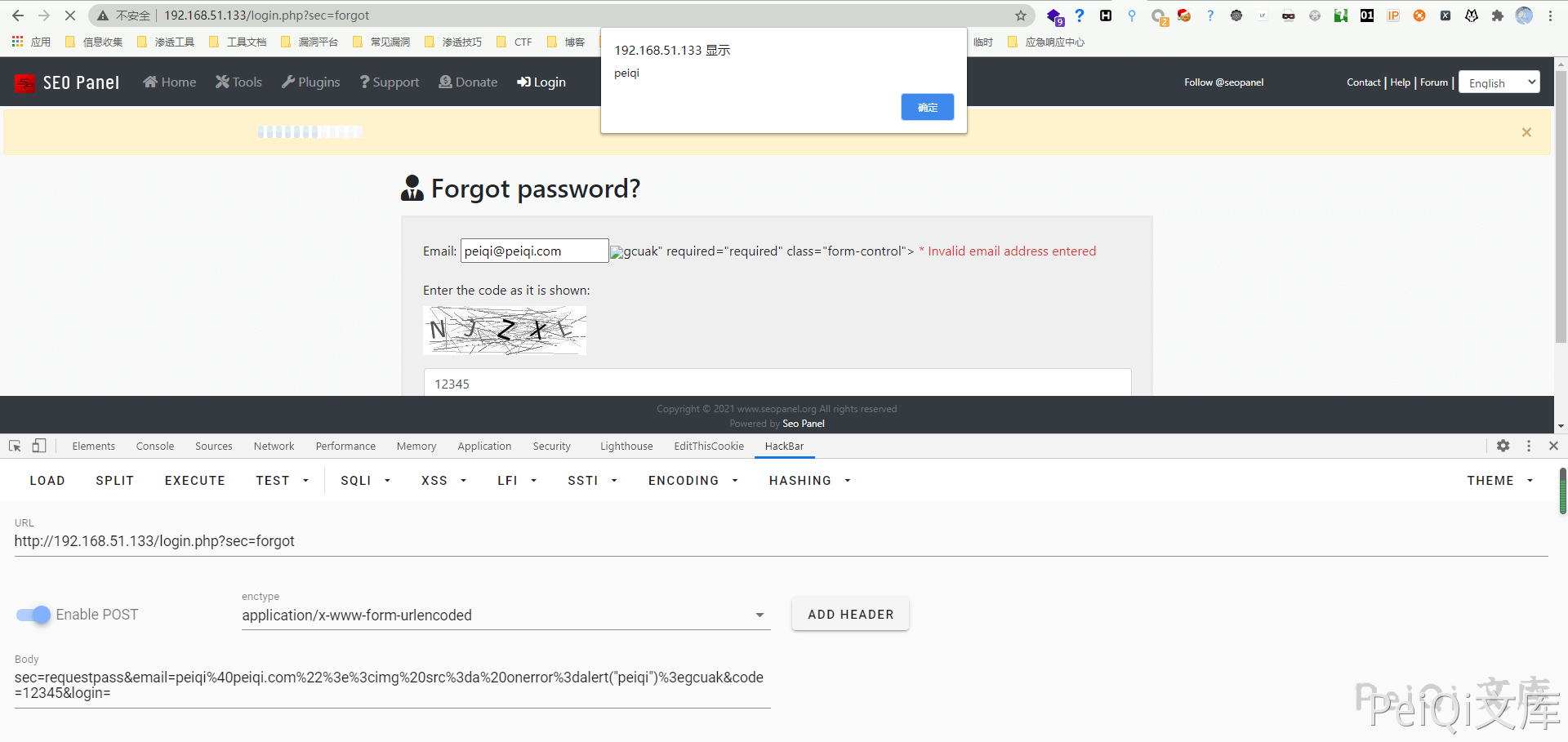Click the SEO Panel logo

(x=67, y=82)
